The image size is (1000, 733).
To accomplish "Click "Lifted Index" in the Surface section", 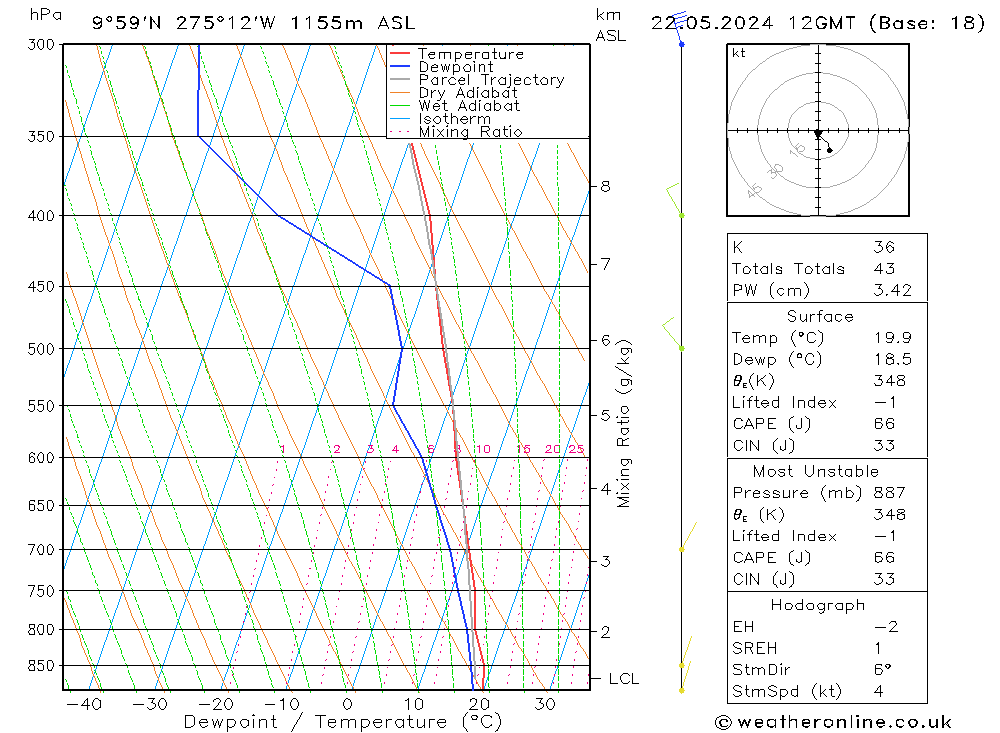I will [784, 403].
